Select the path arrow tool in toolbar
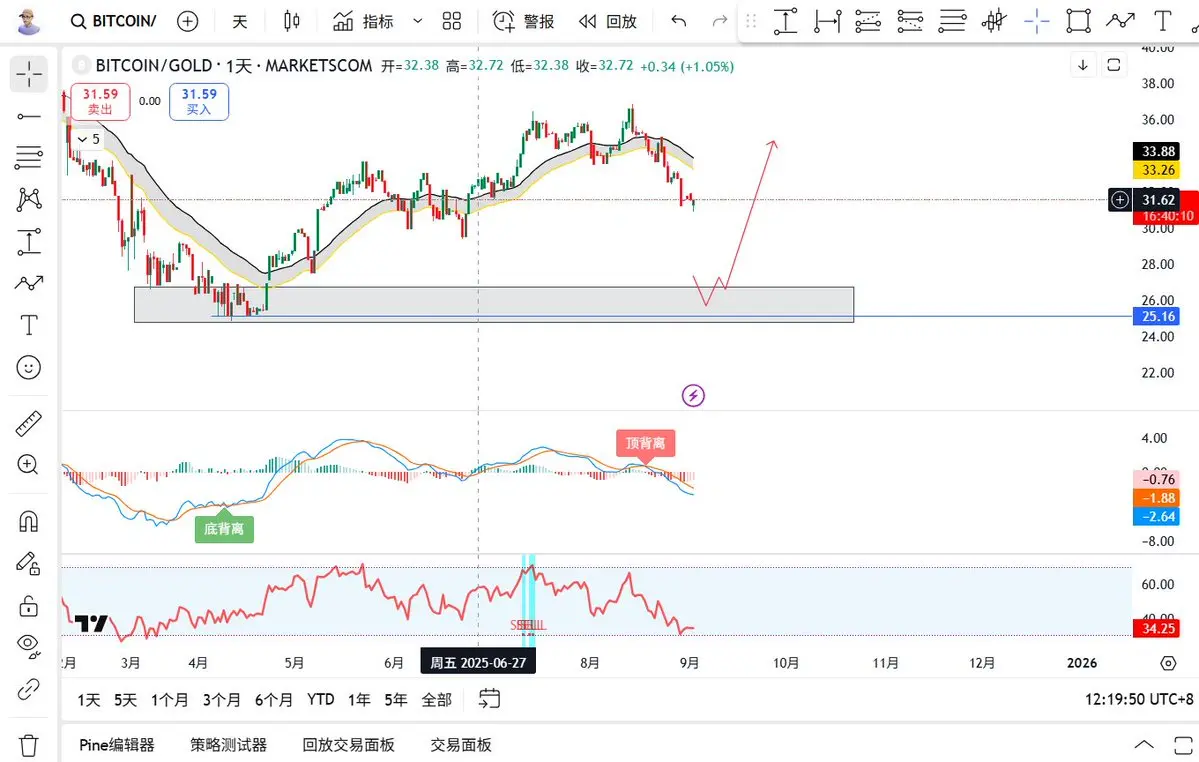Image resolution: width=1199 pixels, height=762 pixels. 1120,21
